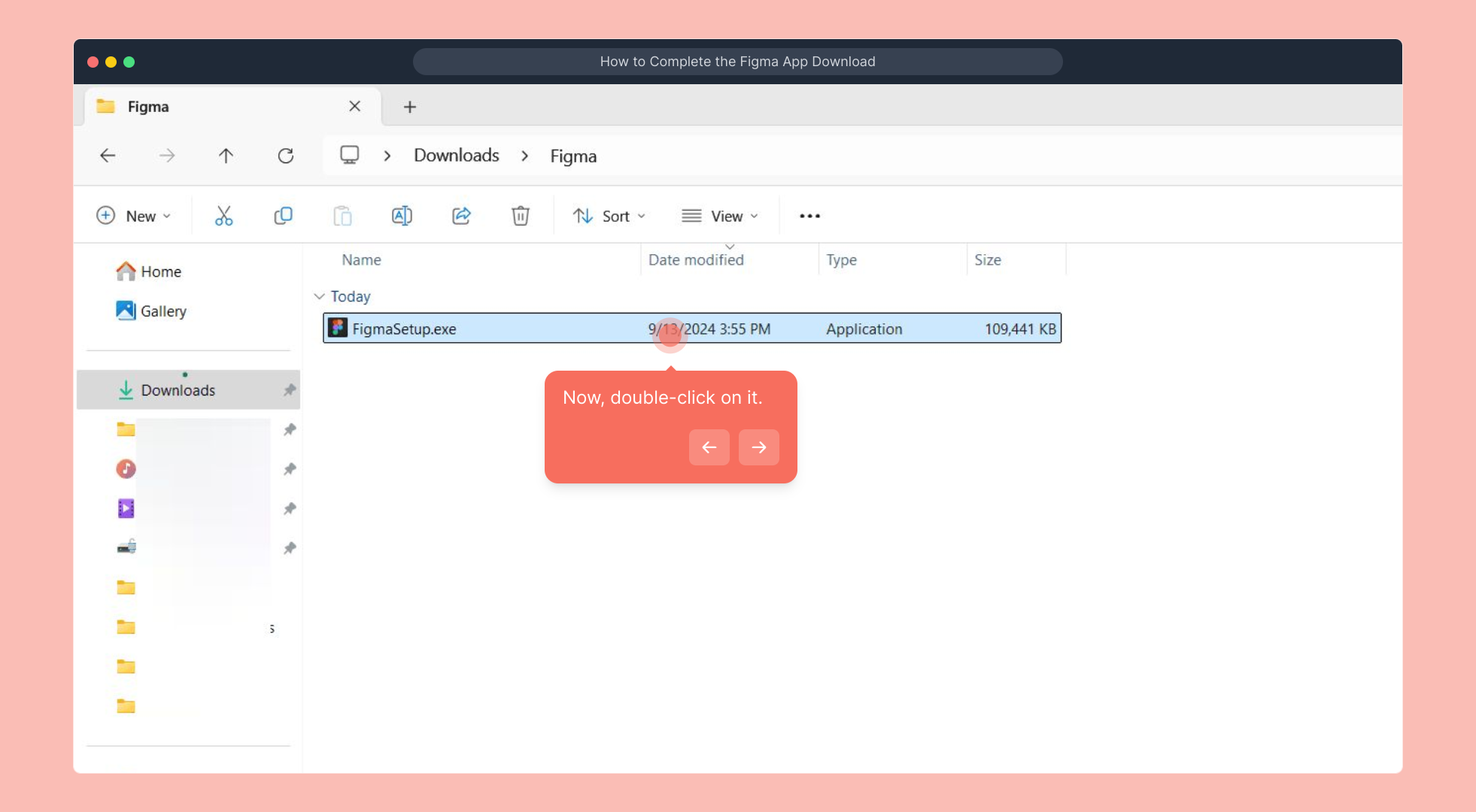Go up one folder level
Screen dimensions: 1476x812
tap(226, 156)
